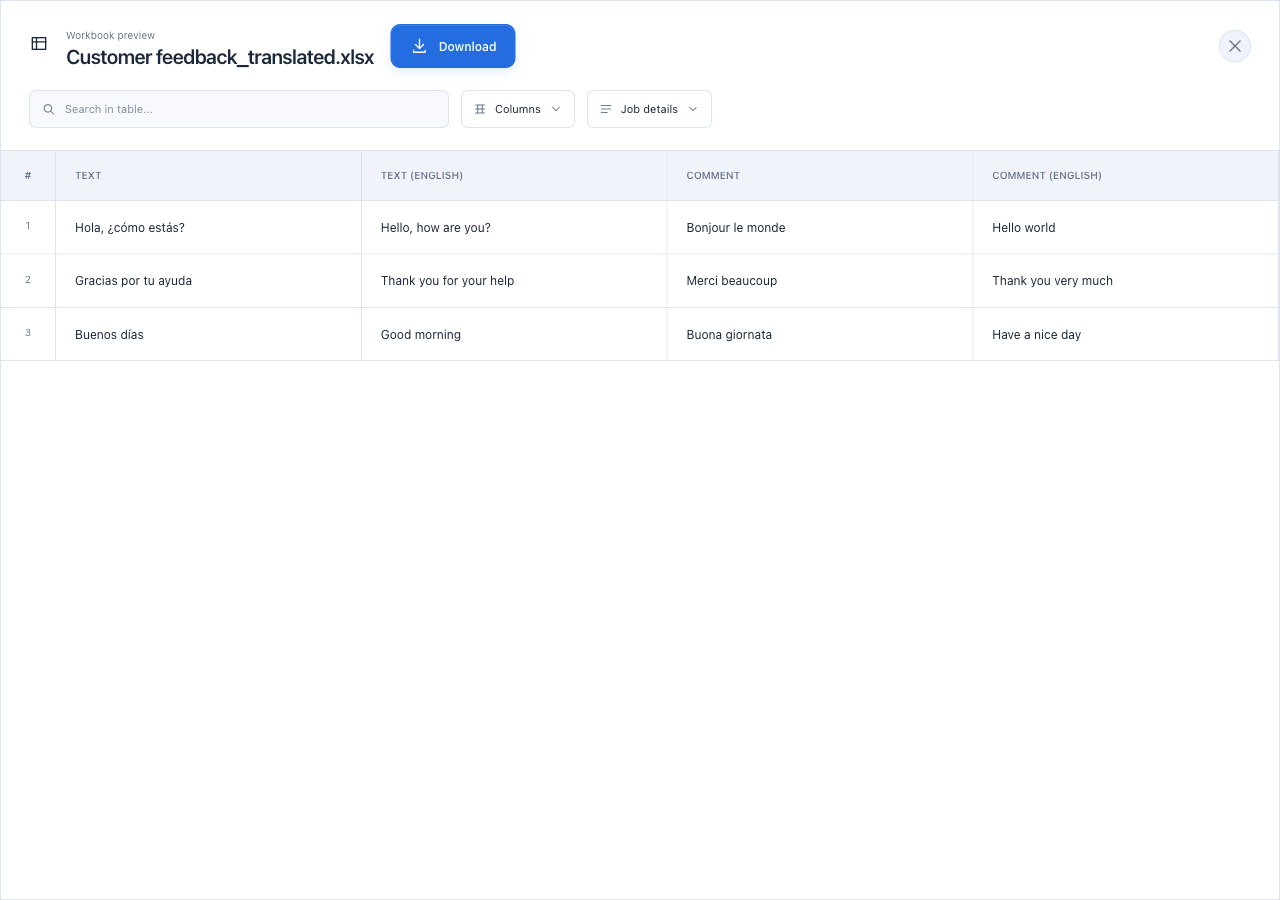Select the cell "Merci beaucoup"
Viewport: 1280px width, 900px height.
coord(820,281)
